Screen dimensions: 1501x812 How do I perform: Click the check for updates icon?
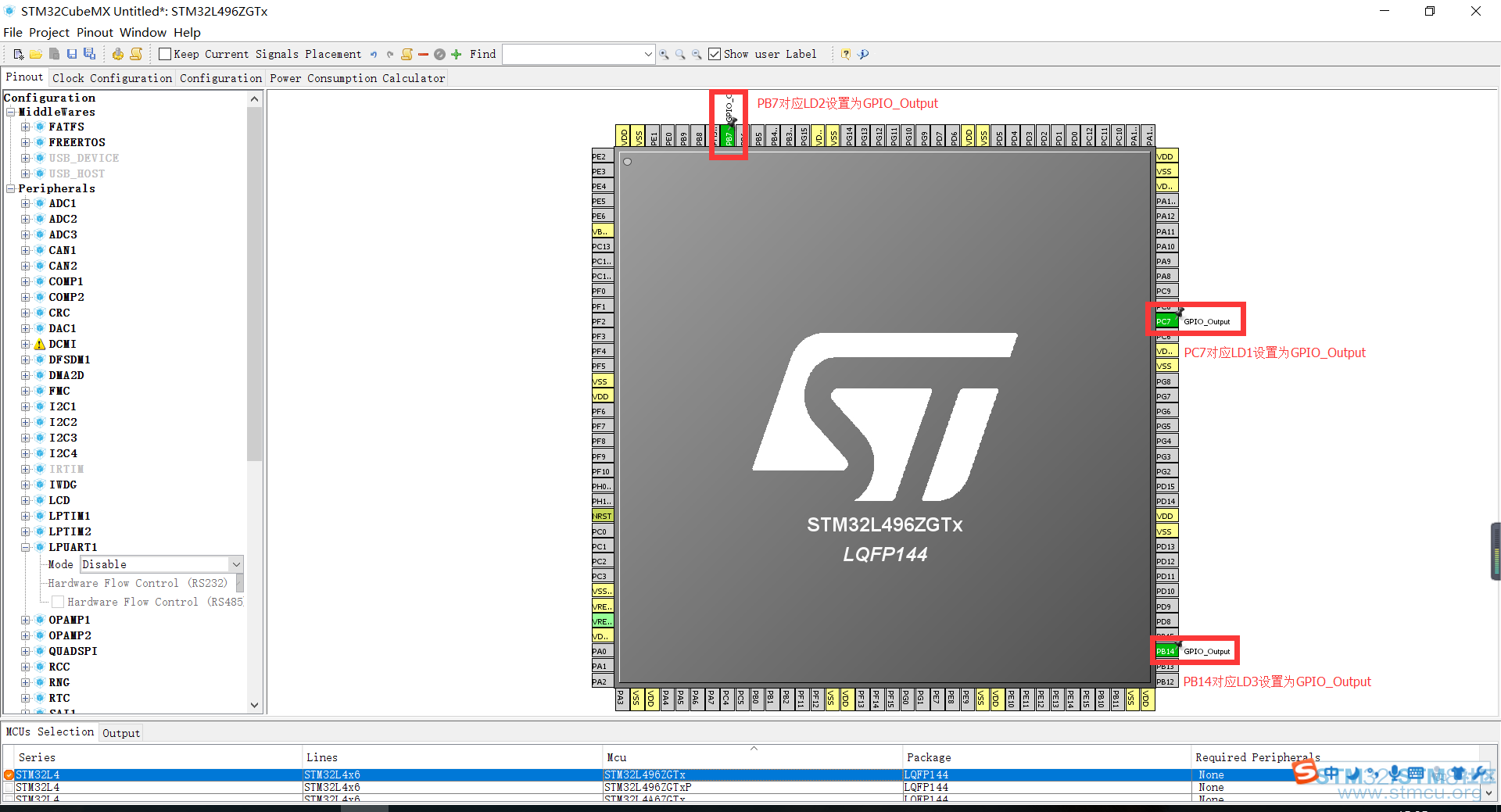tap(863, 54)
